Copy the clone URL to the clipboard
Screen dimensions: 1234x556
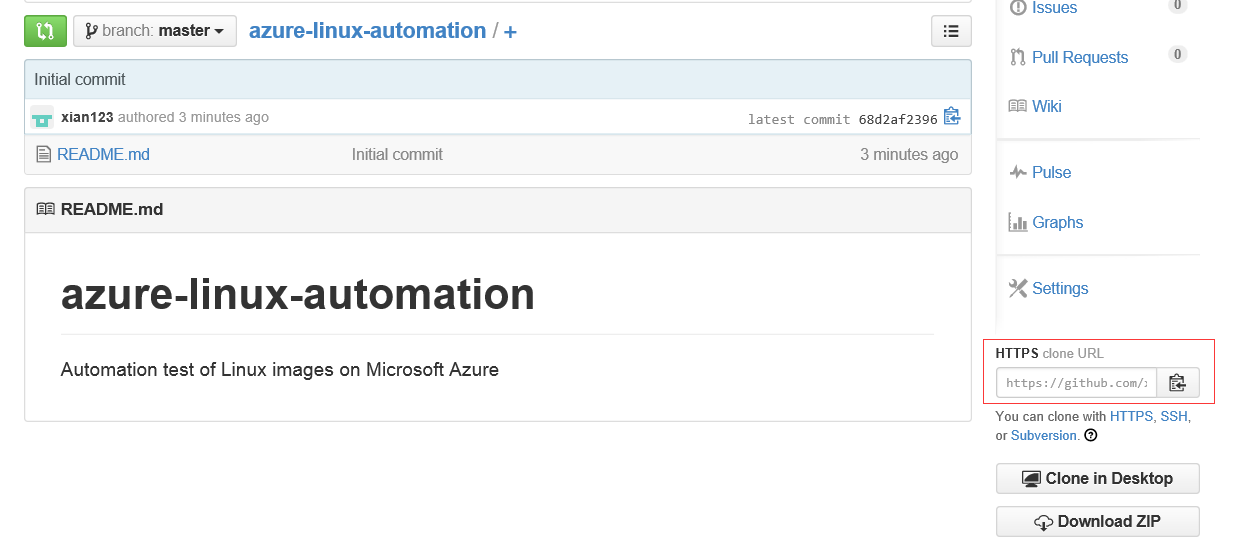coord(1177,383)
